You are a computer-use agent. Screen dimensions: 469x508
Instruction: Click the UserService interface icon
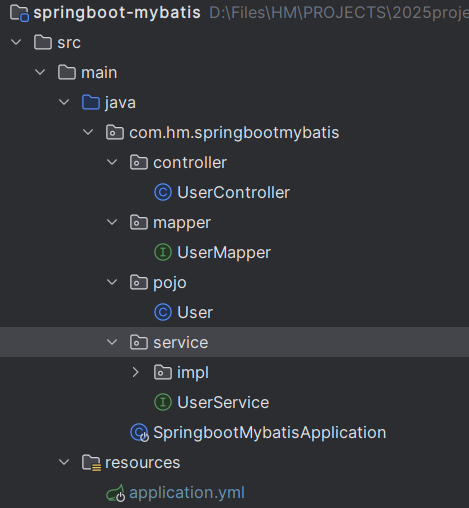[163, 402]
